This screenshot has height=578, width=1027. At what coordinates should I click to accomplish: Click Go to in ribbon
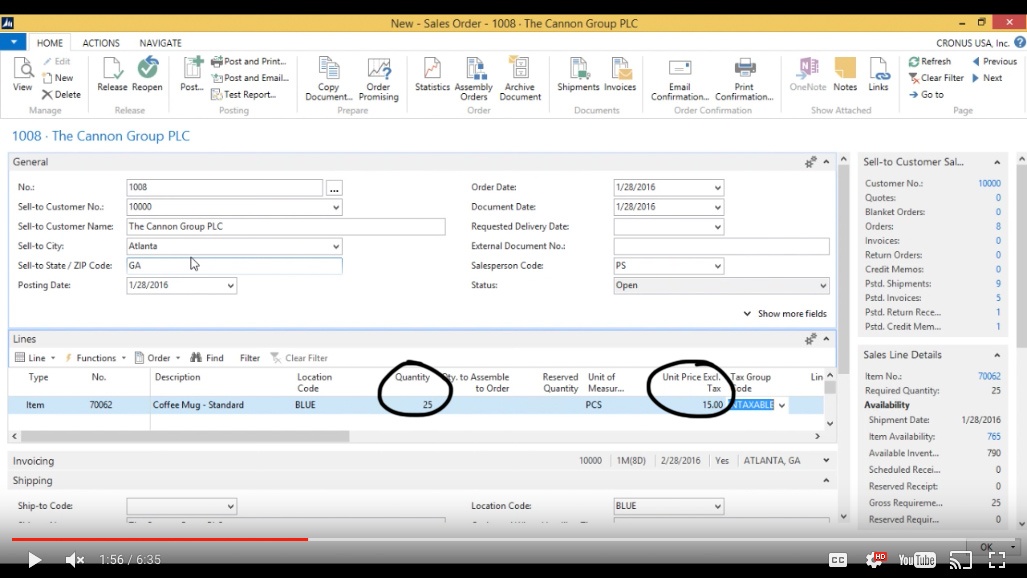(x=926, y=95)
